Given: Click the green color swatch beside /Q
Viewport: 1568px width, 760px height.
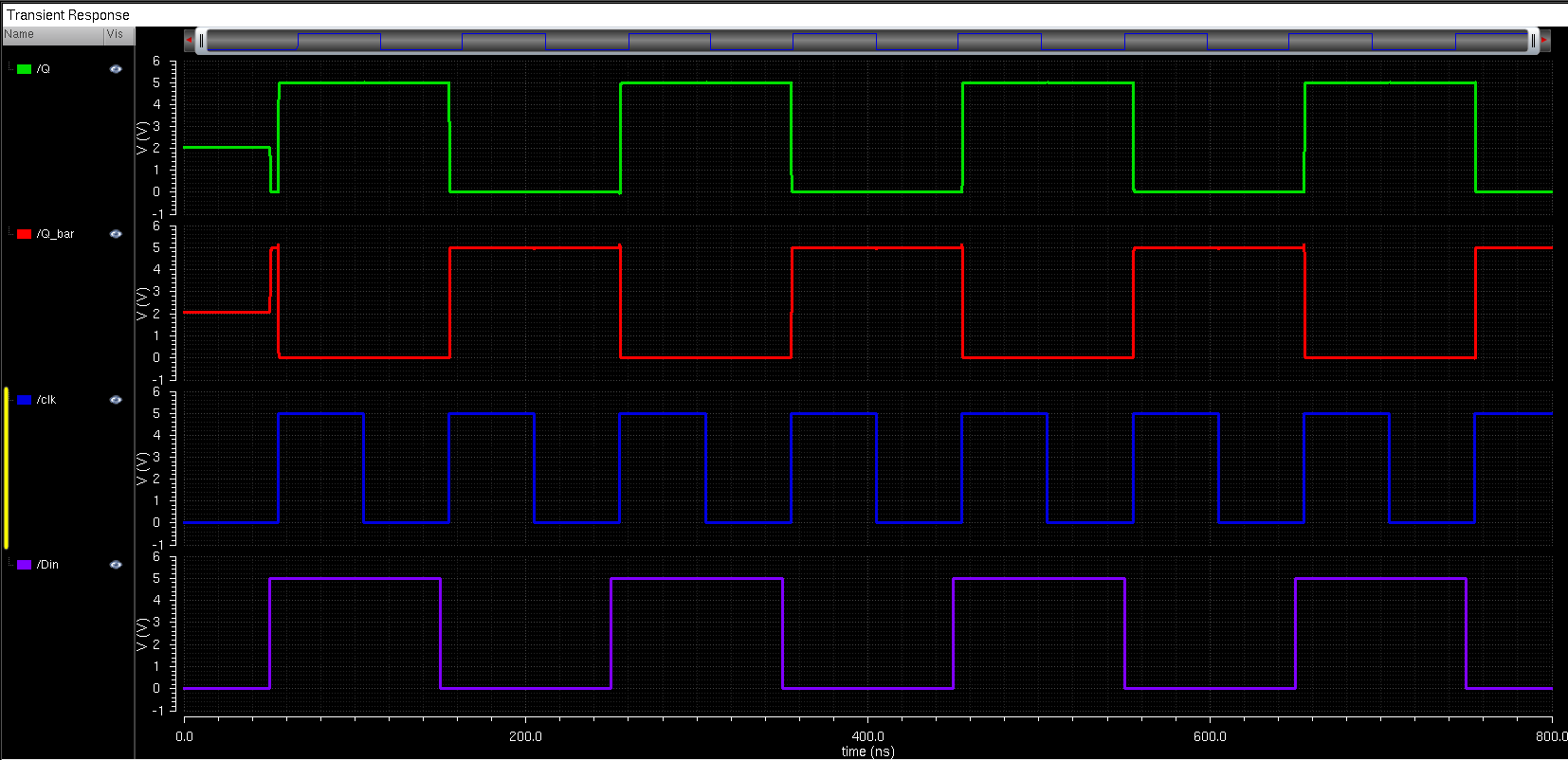Looking at the screenshot, I should click(x=24, y=69).
